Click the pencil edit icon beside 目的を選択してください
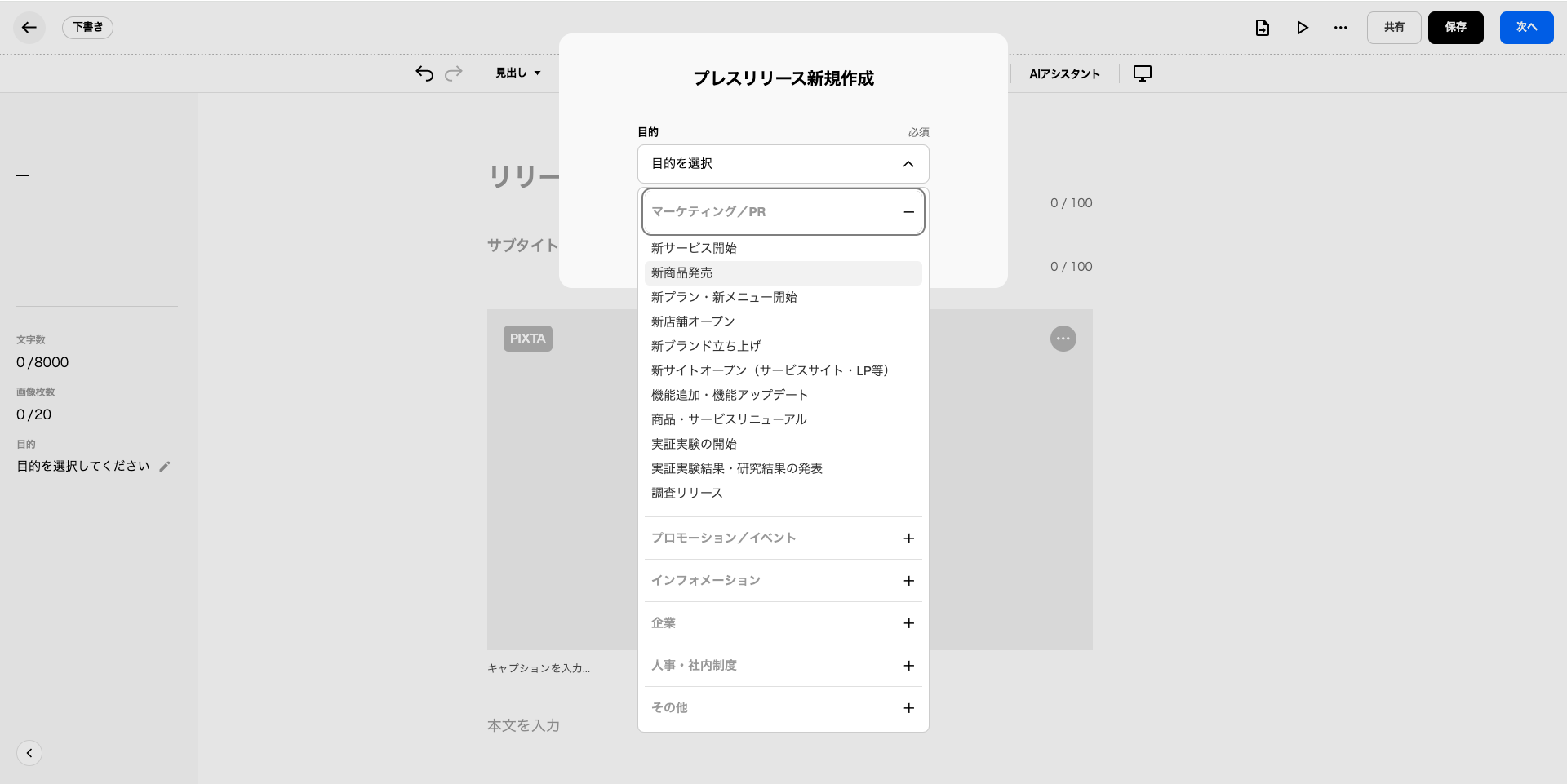 tap(164, 467)
